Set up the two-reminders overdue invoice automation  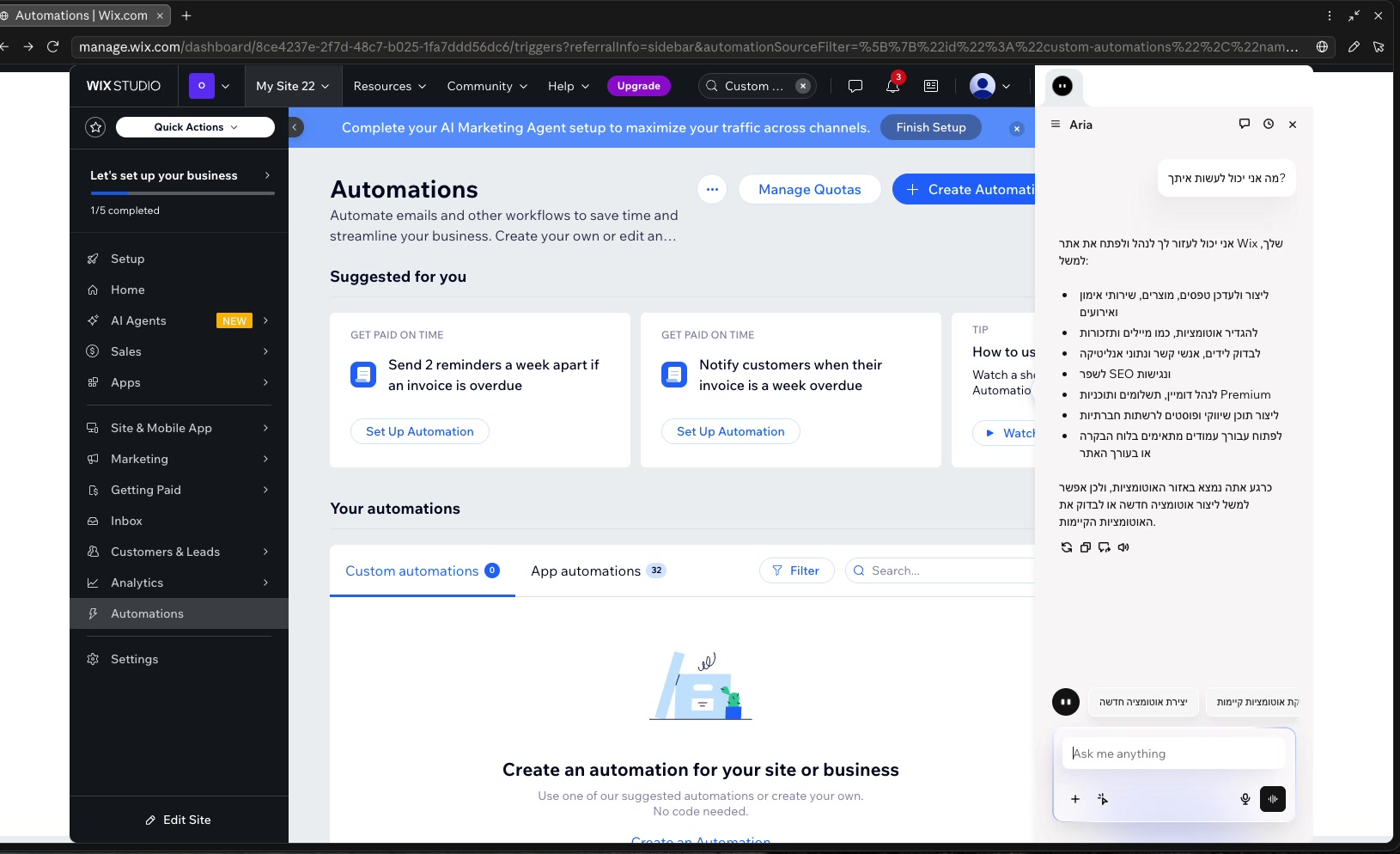point(420,431)
